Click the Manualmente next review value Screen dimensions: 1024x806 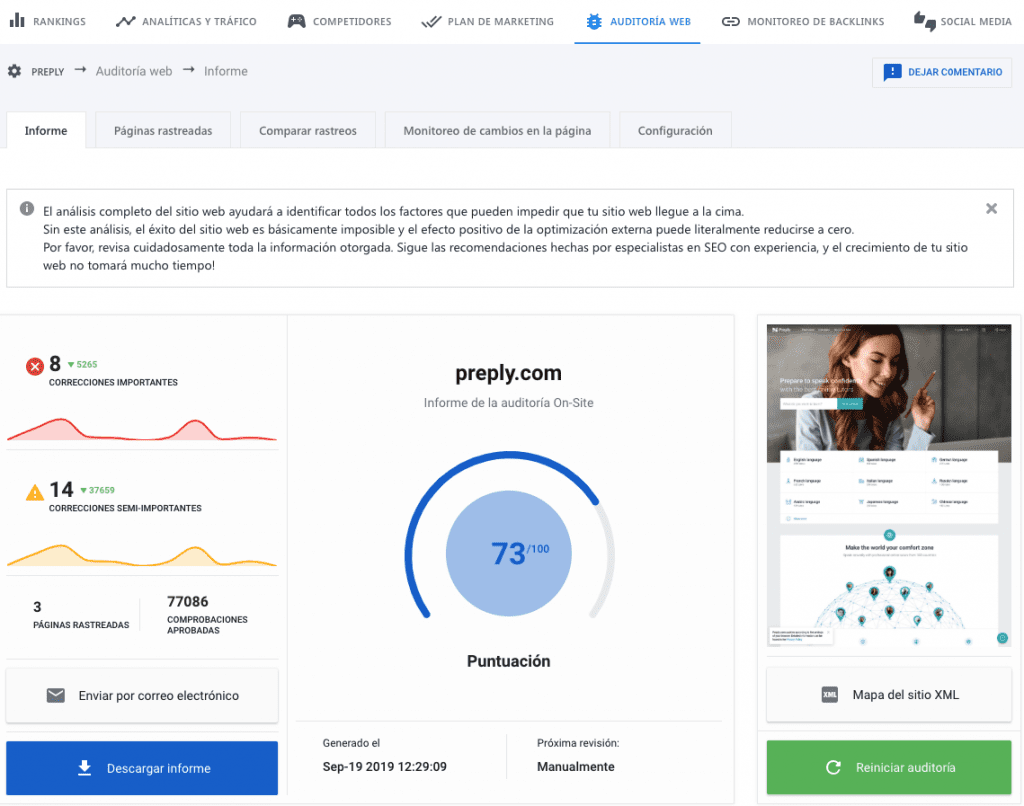(x=575, y=767)
